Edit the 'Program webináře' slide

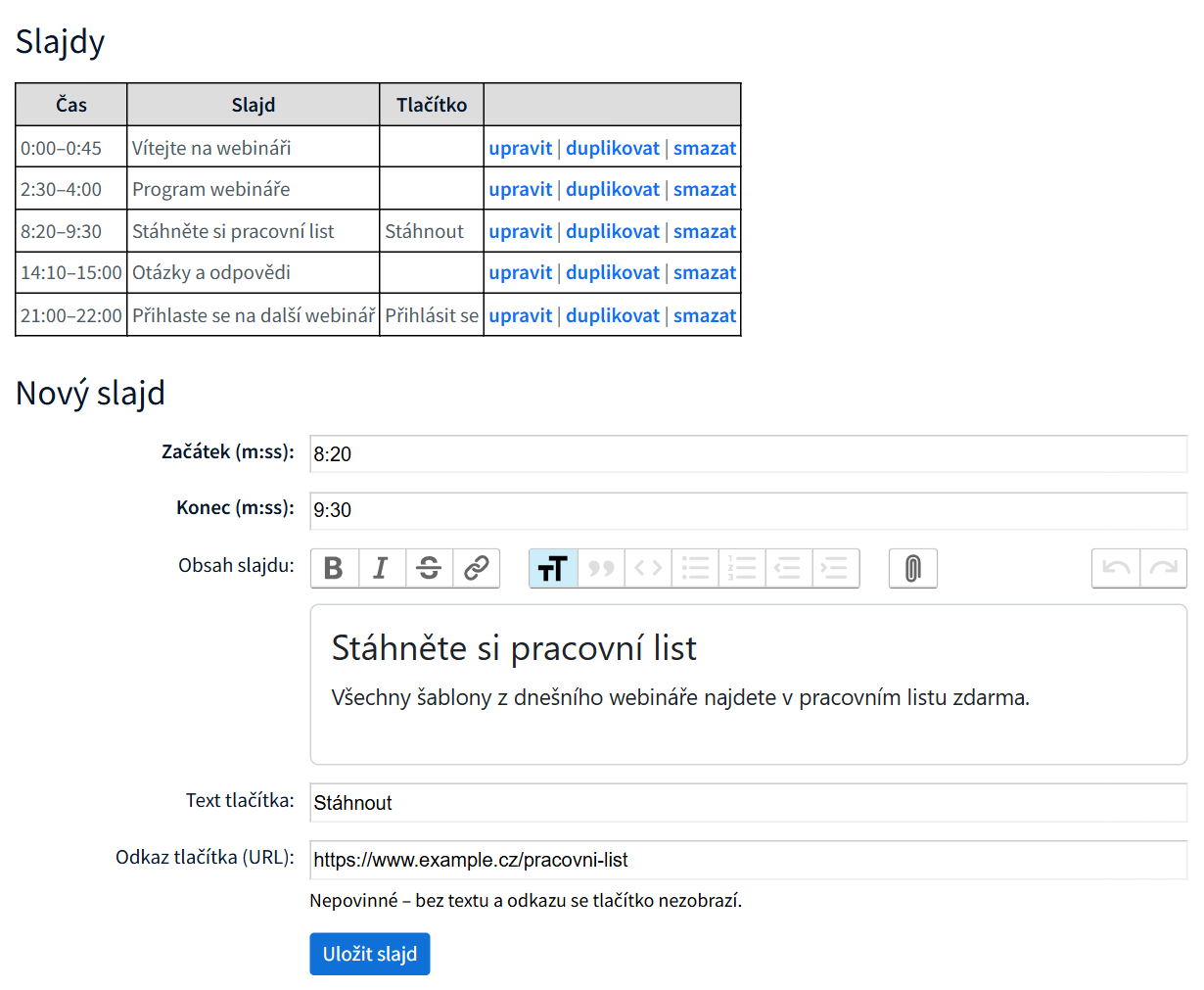pyautogui.click(x=521, y=189)
